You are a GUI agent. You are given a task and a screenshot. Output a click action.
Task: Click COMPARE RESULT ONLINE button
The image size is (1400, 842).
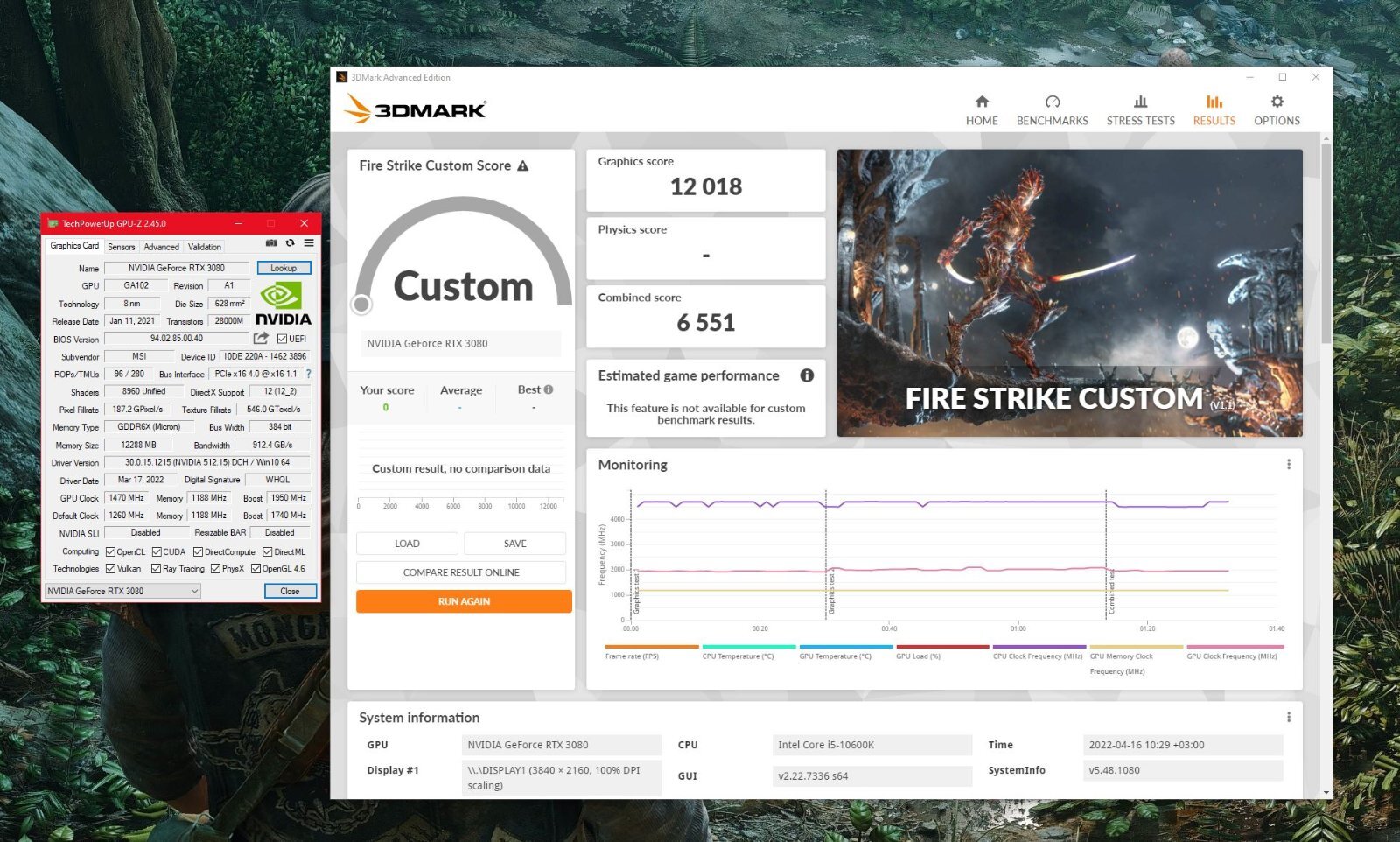461,572
